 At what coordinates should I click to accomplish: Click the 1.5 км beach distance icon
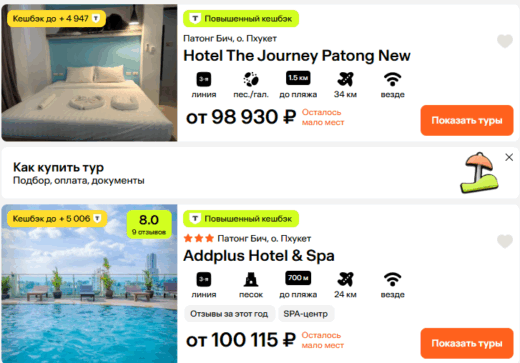click(298, 78)
